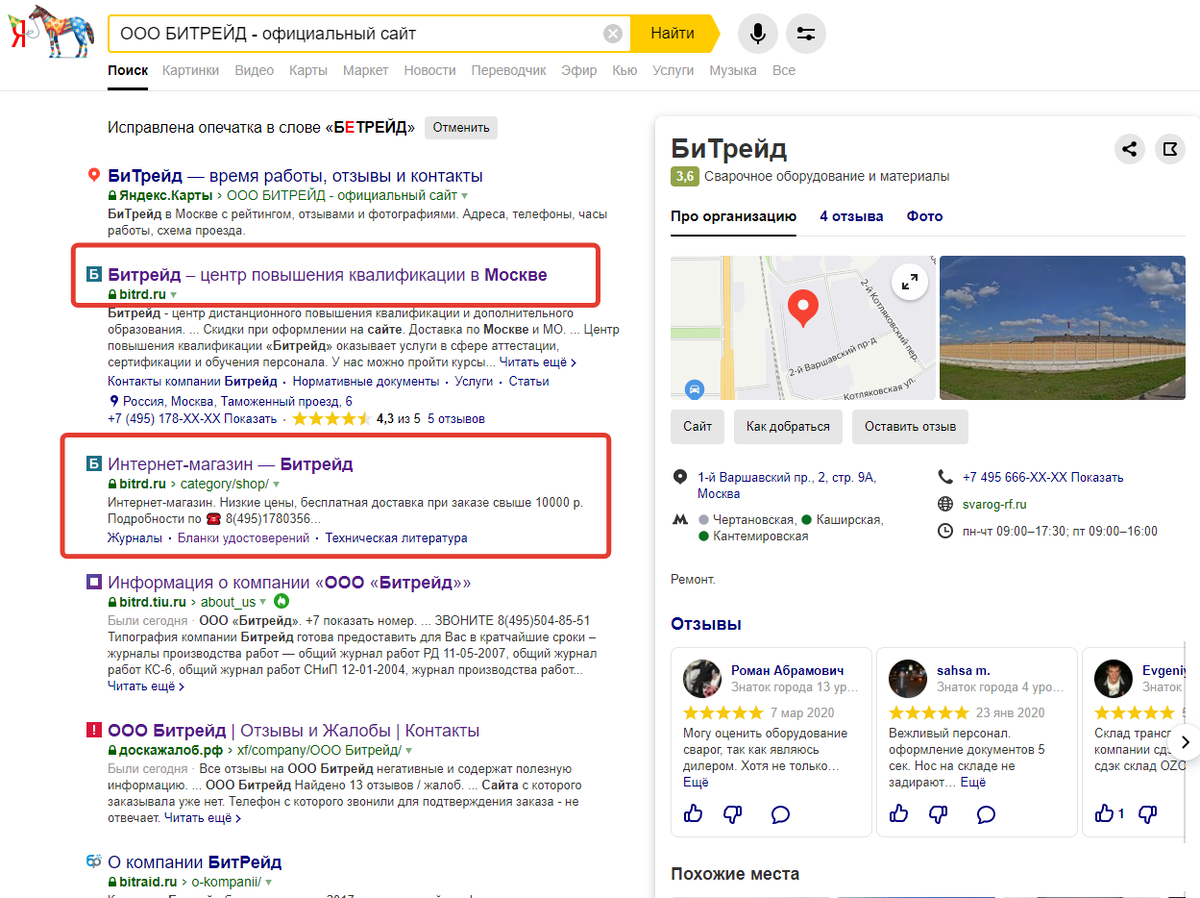Click 'Как добраться' button

point(788,426)
